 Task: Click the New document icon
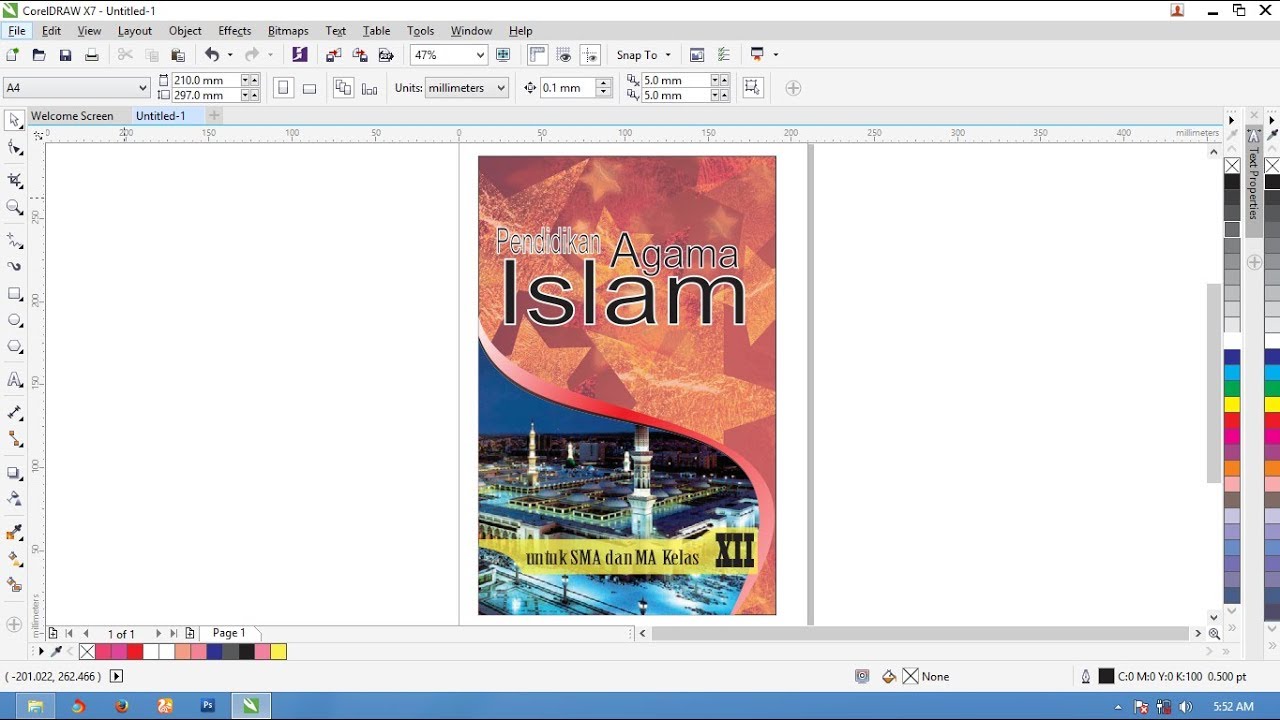13,55
